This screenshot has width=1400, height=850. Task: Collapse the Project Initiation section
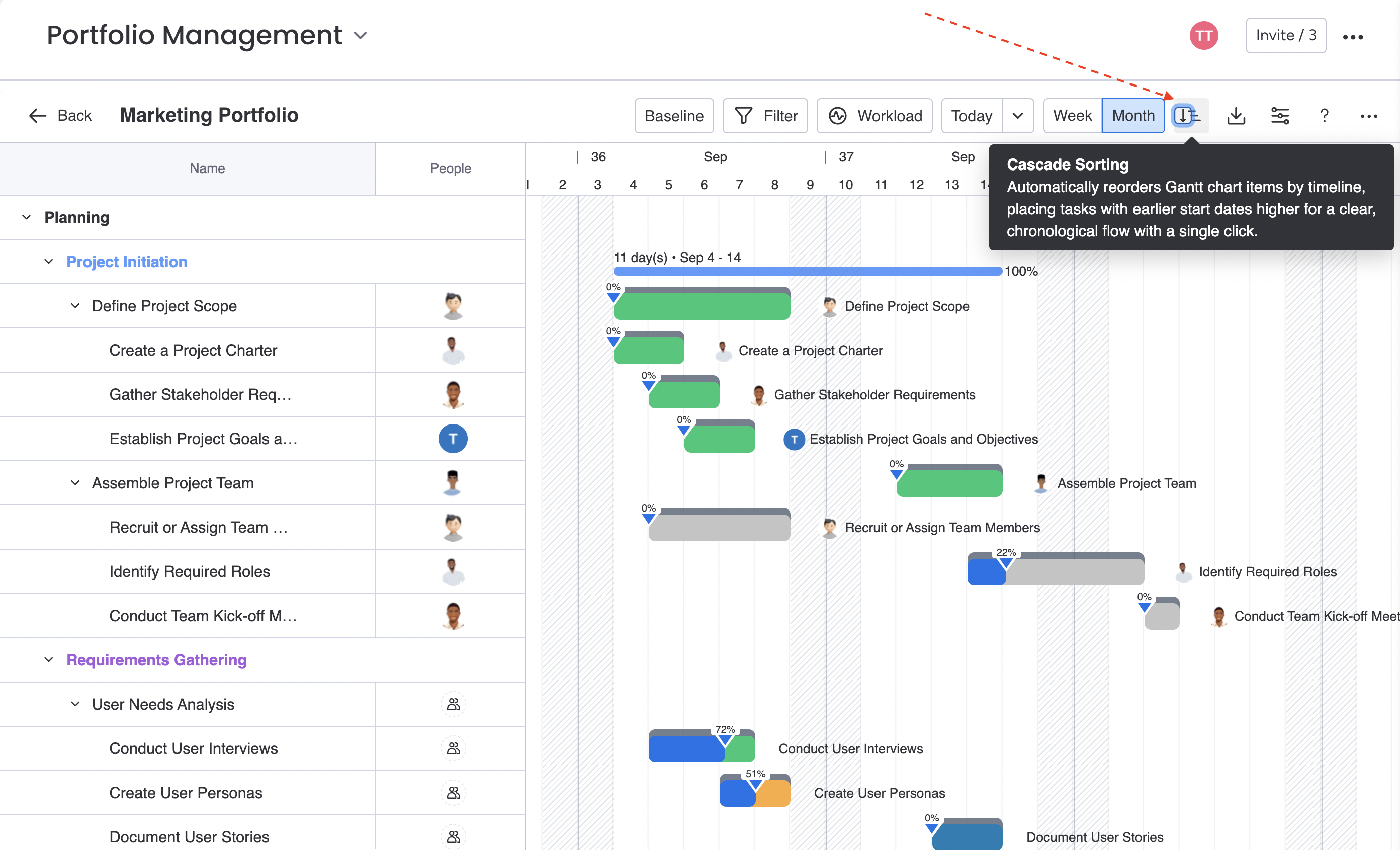click(49, 262)
